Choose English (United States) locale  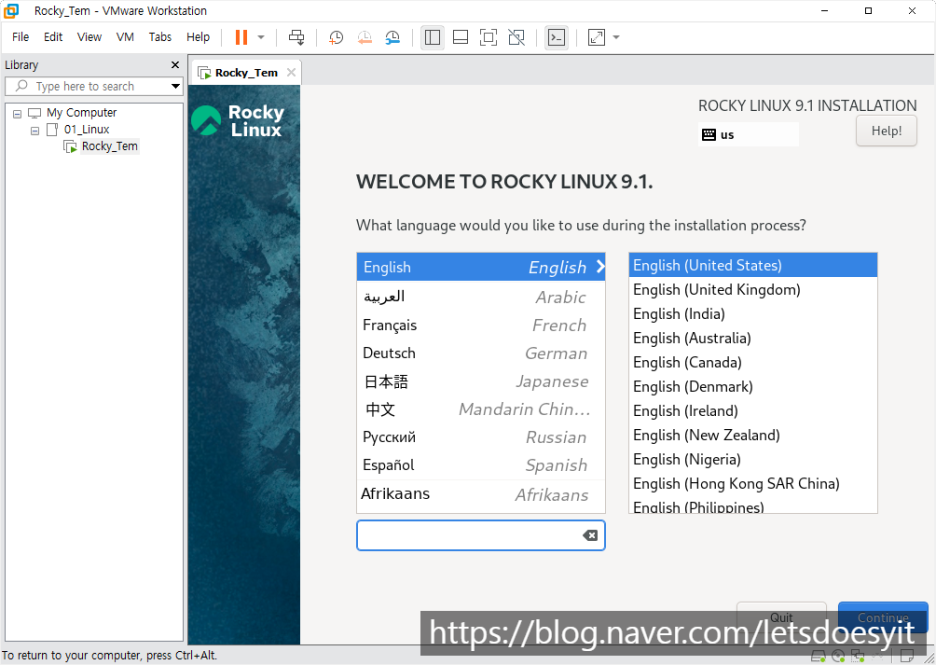[753, 265]
